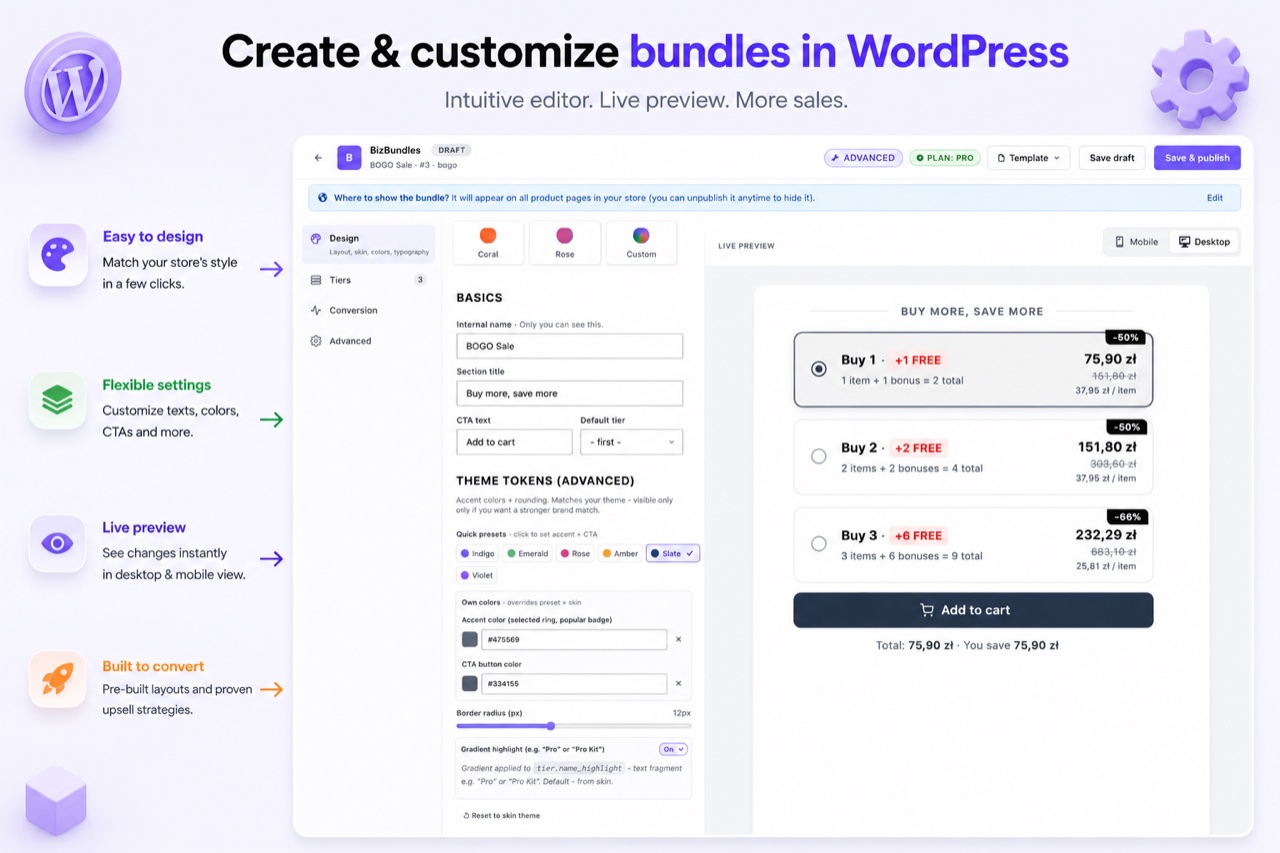Click the info icon in the blue notice
This screenshot has height=853, width=1280.
click(322, 198)
